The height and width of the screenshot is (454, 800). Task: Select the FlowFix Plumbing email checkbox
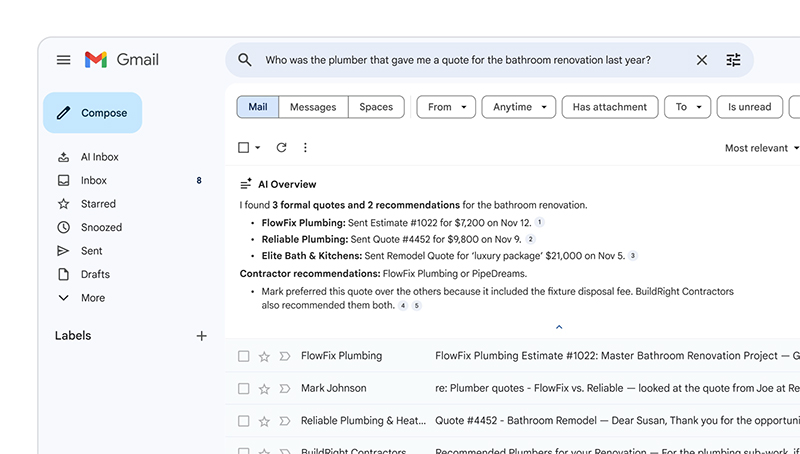(x=243, y=356)
